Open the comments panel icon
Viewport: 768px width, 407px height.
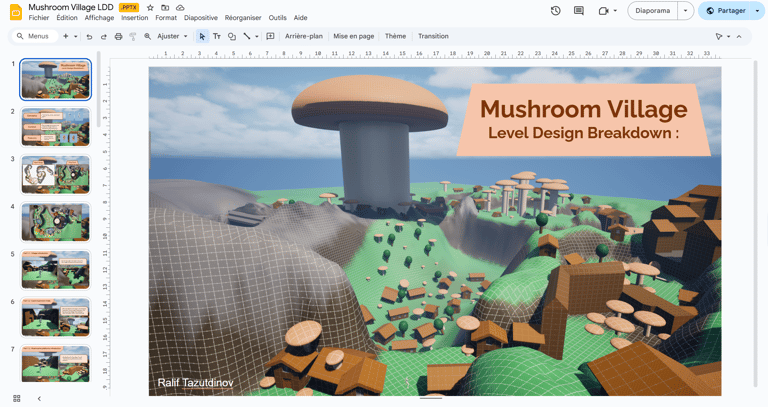(579, 11)
